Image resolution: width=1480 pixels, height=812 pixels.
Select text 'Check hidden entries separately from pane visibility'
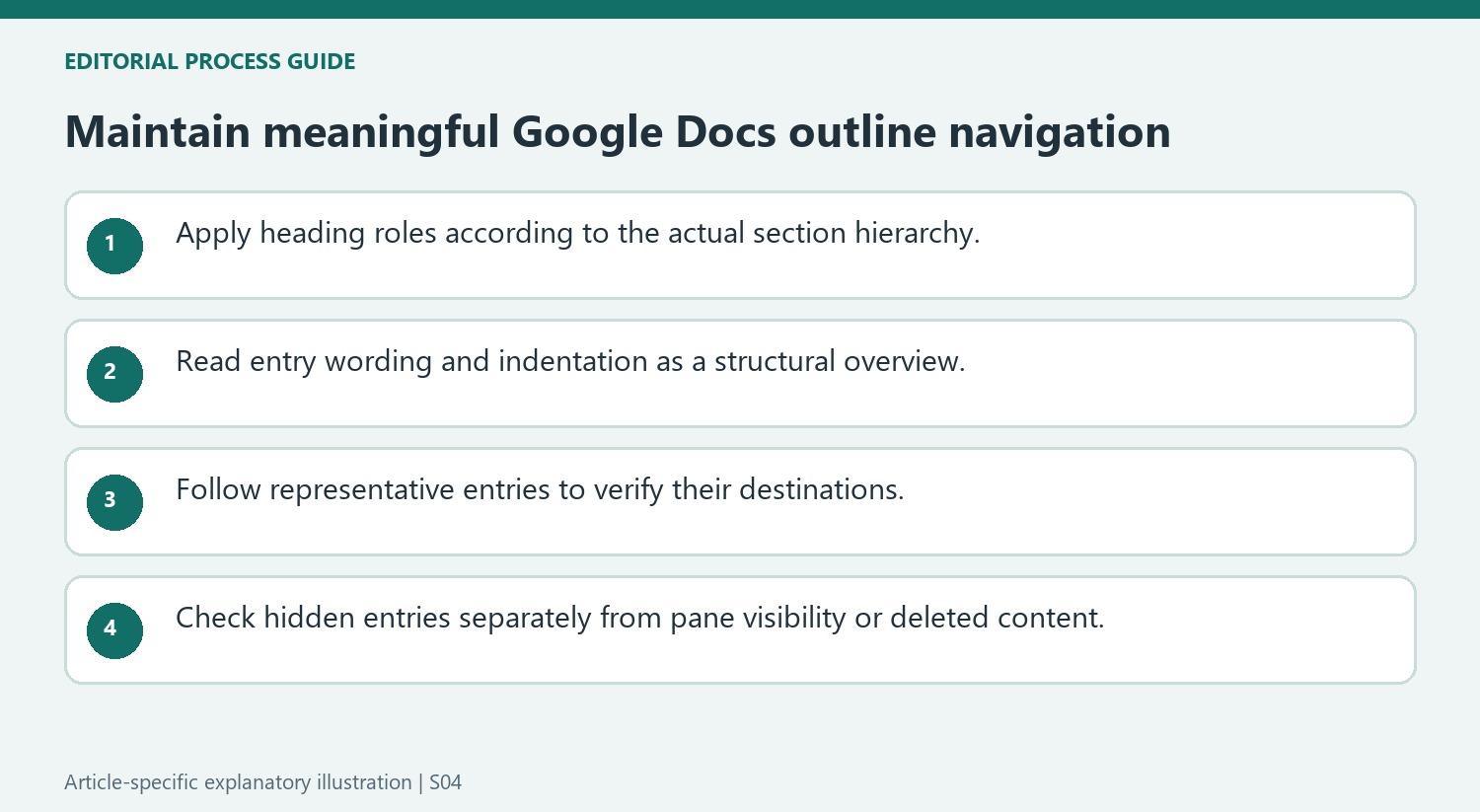point(511,619)
